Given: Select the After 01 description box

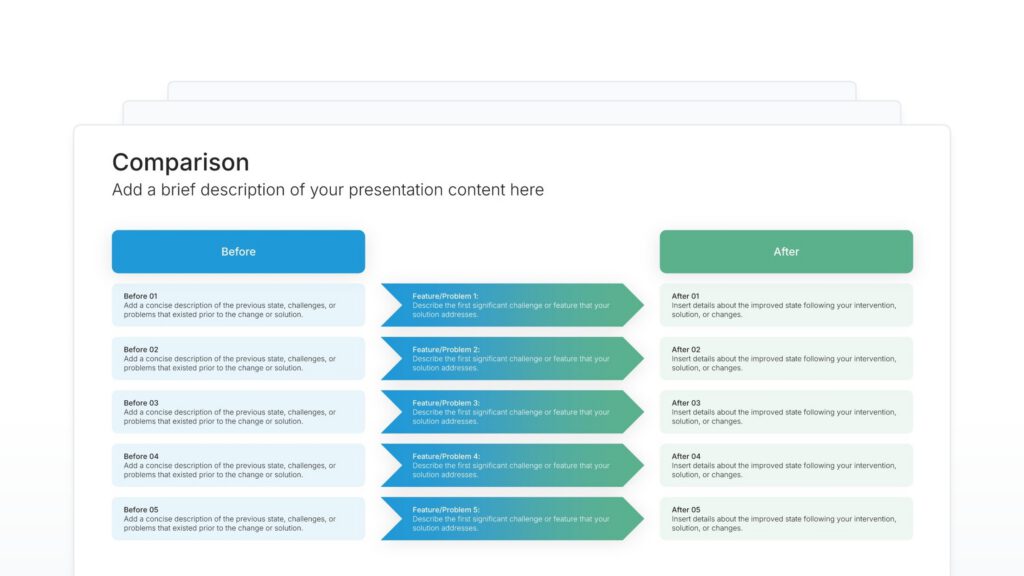Looking at the screenshot, I should point(786,305).
